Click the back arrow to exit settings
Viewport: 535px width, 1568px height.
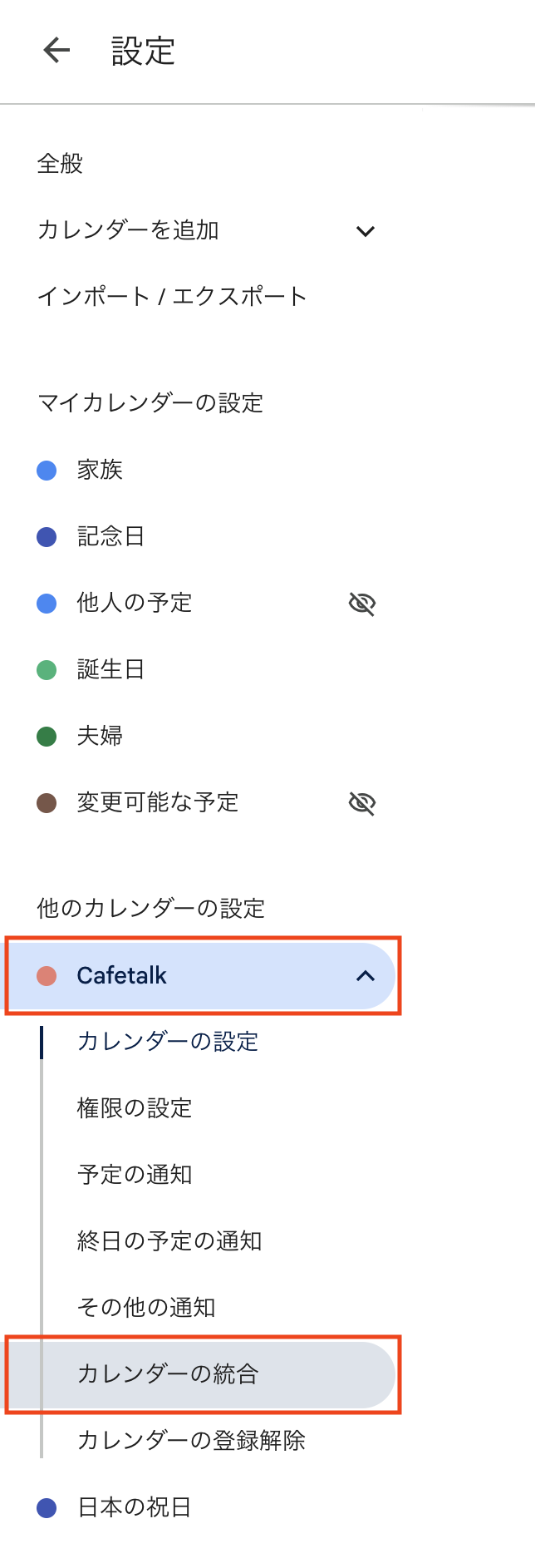(56, 50)
